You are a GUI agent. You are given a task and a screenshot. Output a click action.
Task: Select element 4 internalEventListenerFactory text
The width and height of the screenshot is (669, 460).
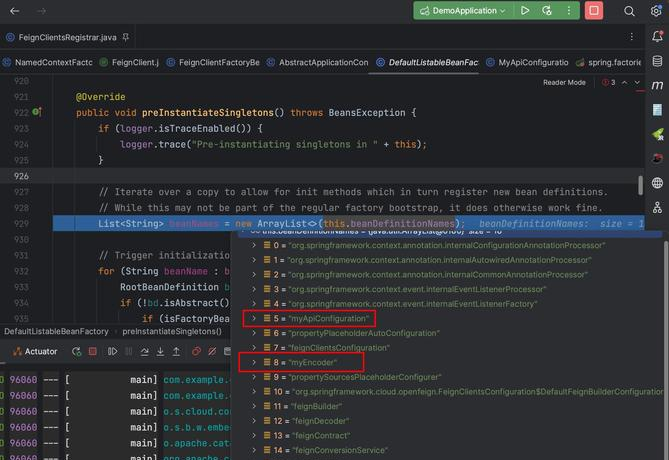point(413,304)
